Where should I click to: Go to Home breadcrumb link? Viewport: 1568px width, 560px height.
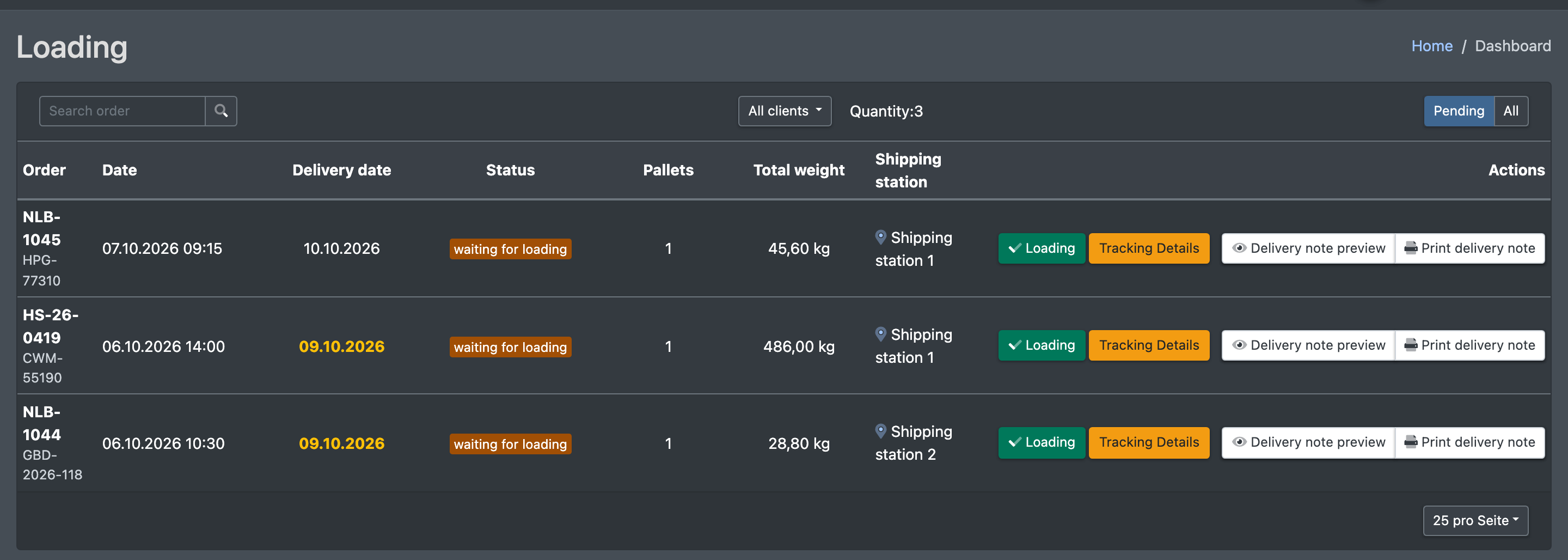click(1432, 46)
